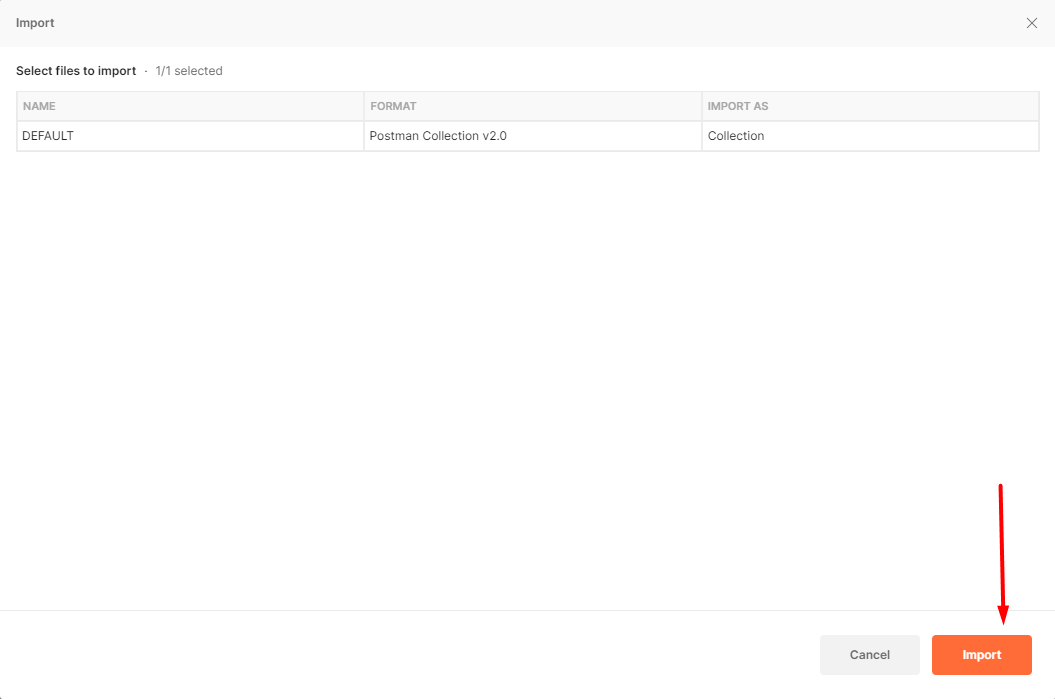Cancel importing the selected file
The width and height of the screenshot is (1055, 699).
869,654
